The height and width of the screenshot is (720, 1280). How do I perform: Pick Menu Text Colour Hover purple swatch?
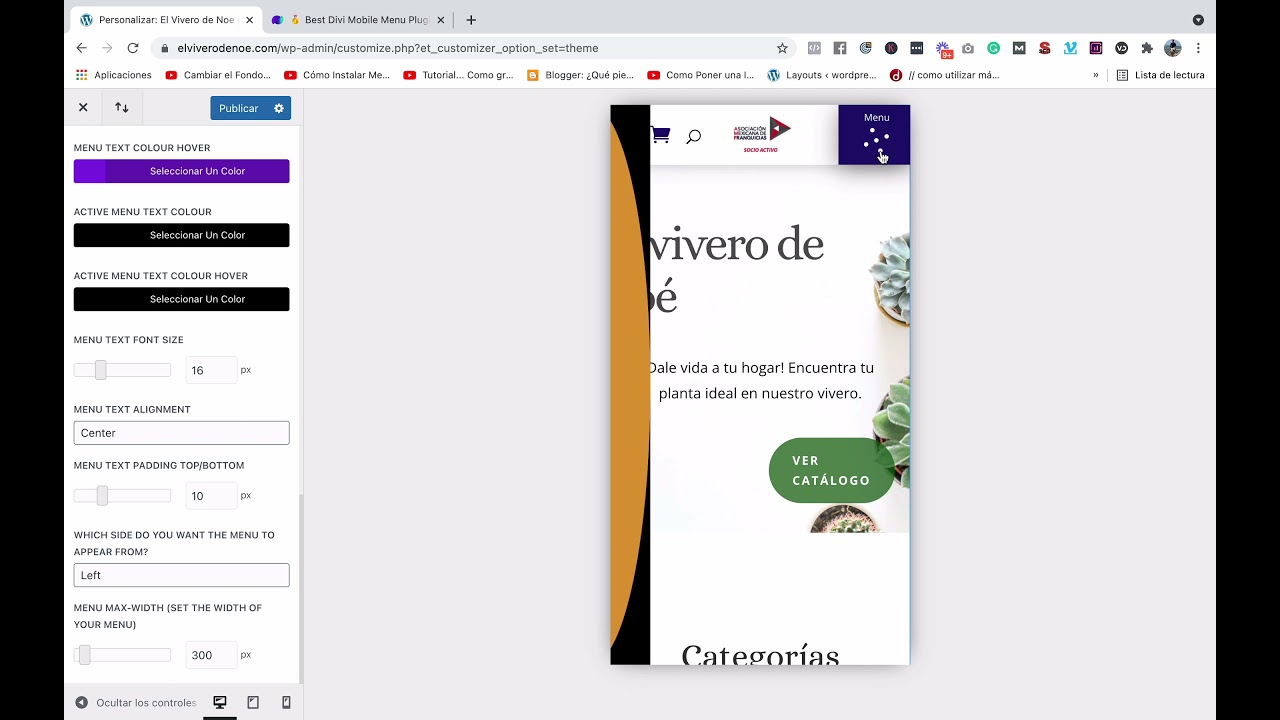click(x=181, y=171)
